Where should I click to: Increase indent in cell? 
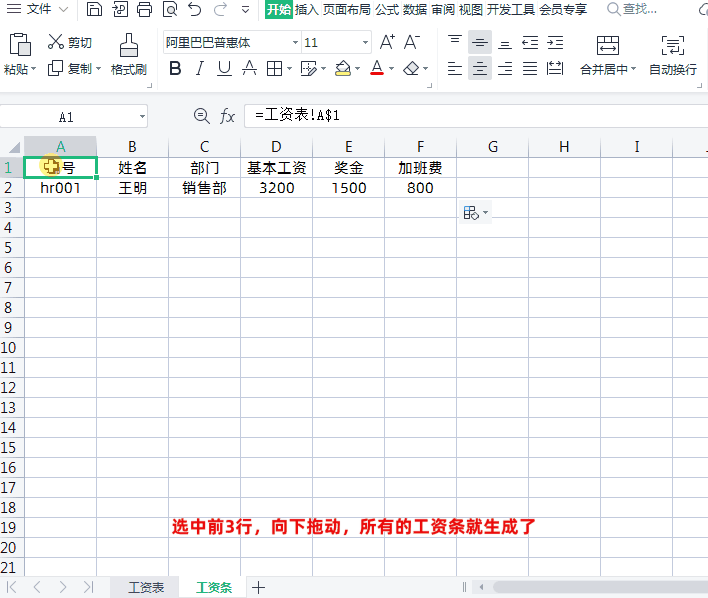coord(555,42)
